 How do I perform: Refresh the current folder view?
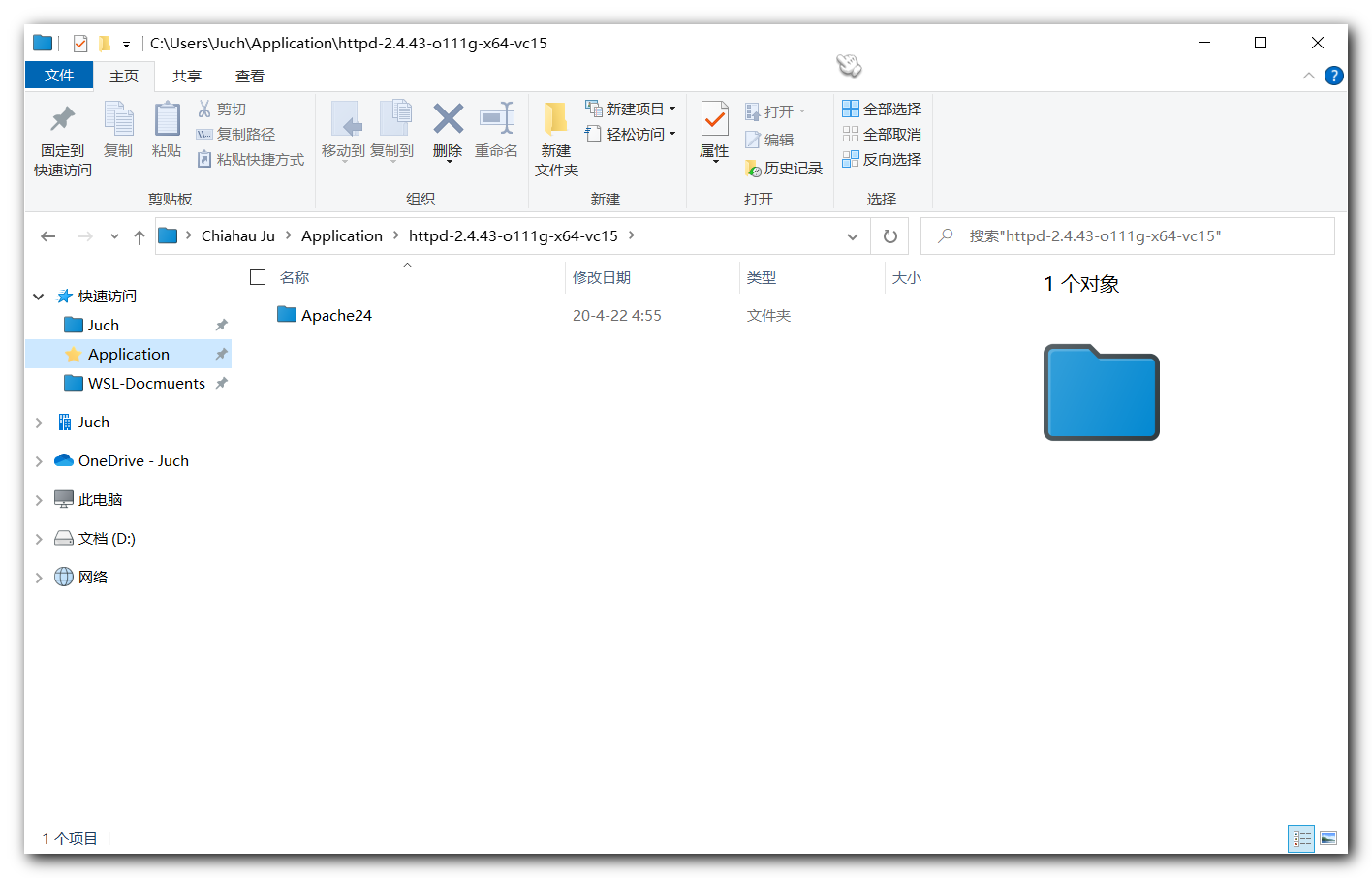click(x=889, y=236)
